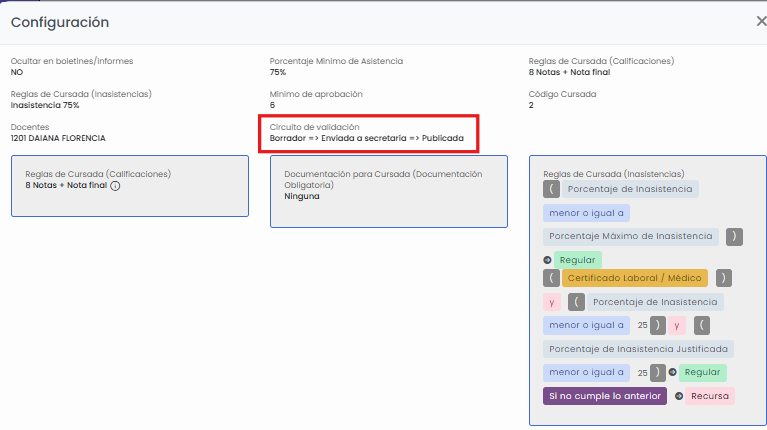Click the Circuito de validación label
767x430 pixels.
(x=315, y=127)
